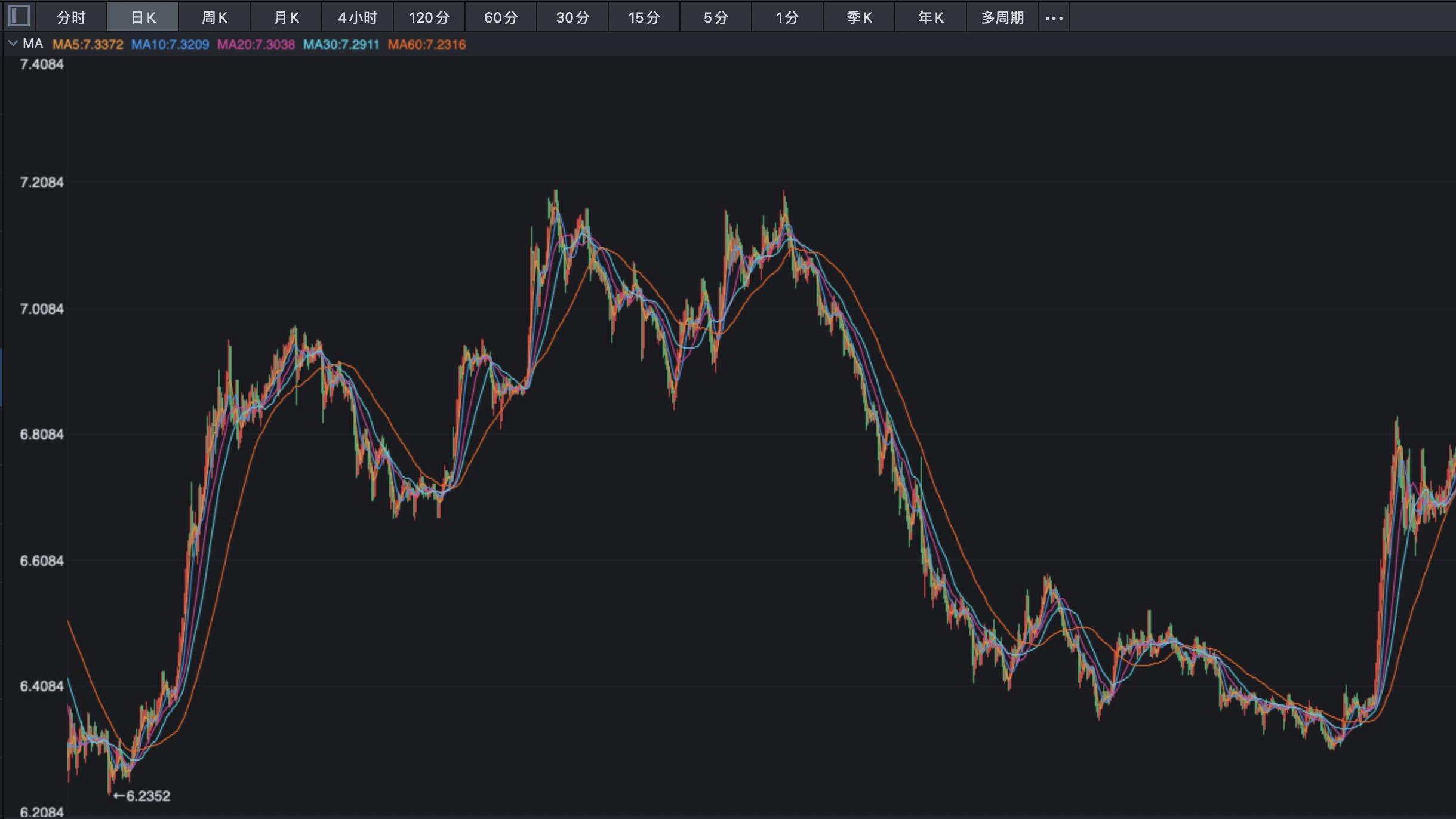Click the 7.0084 price axis label
This screenshot has height=819, width=1456.
pos(42,309)
